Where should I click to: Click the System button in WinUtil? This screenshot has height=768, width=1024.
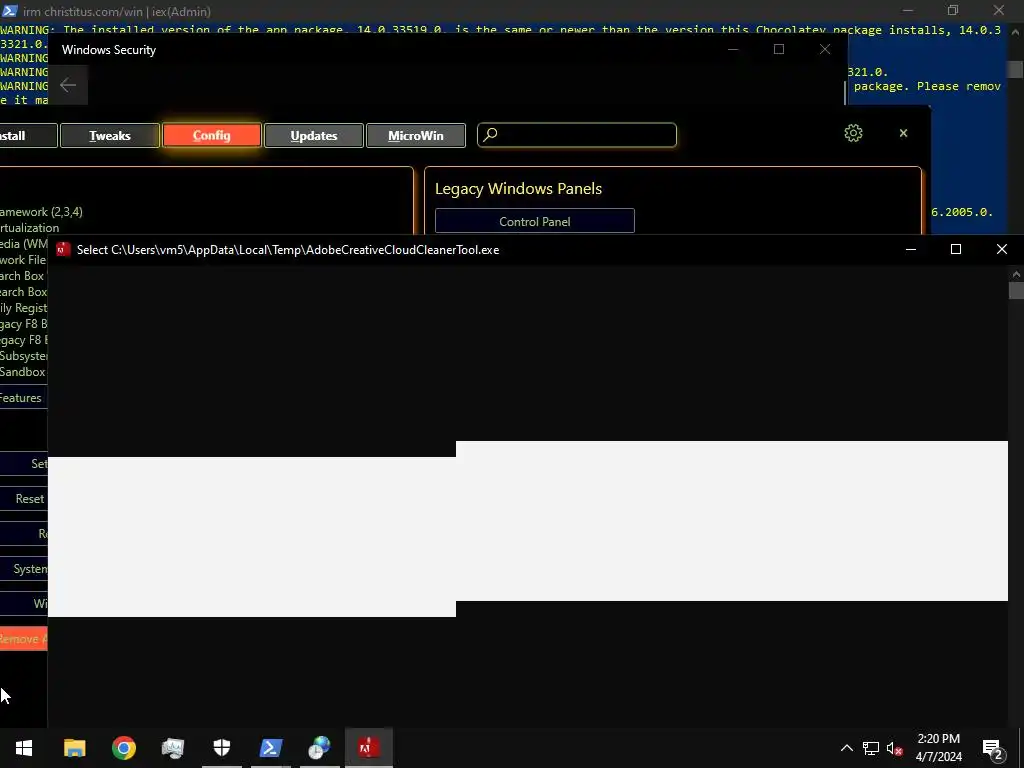point(24,569)
